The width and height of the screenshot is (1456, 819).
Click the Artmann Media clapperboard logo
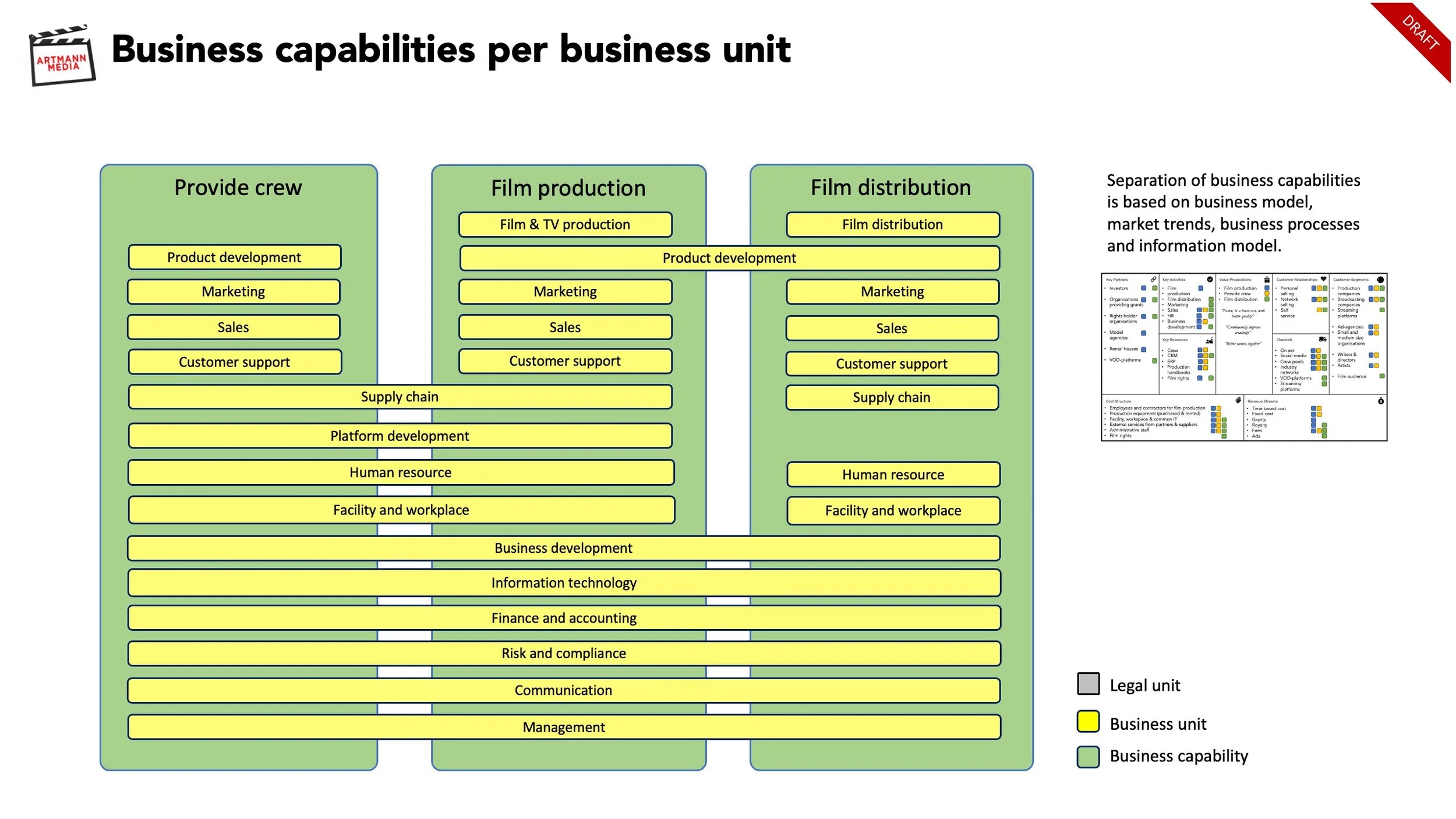[x=62, y=56]
